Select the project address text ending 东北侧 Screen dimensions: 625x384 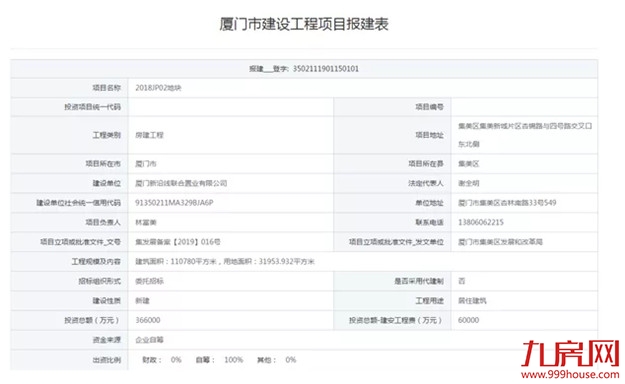coord(525,135)
